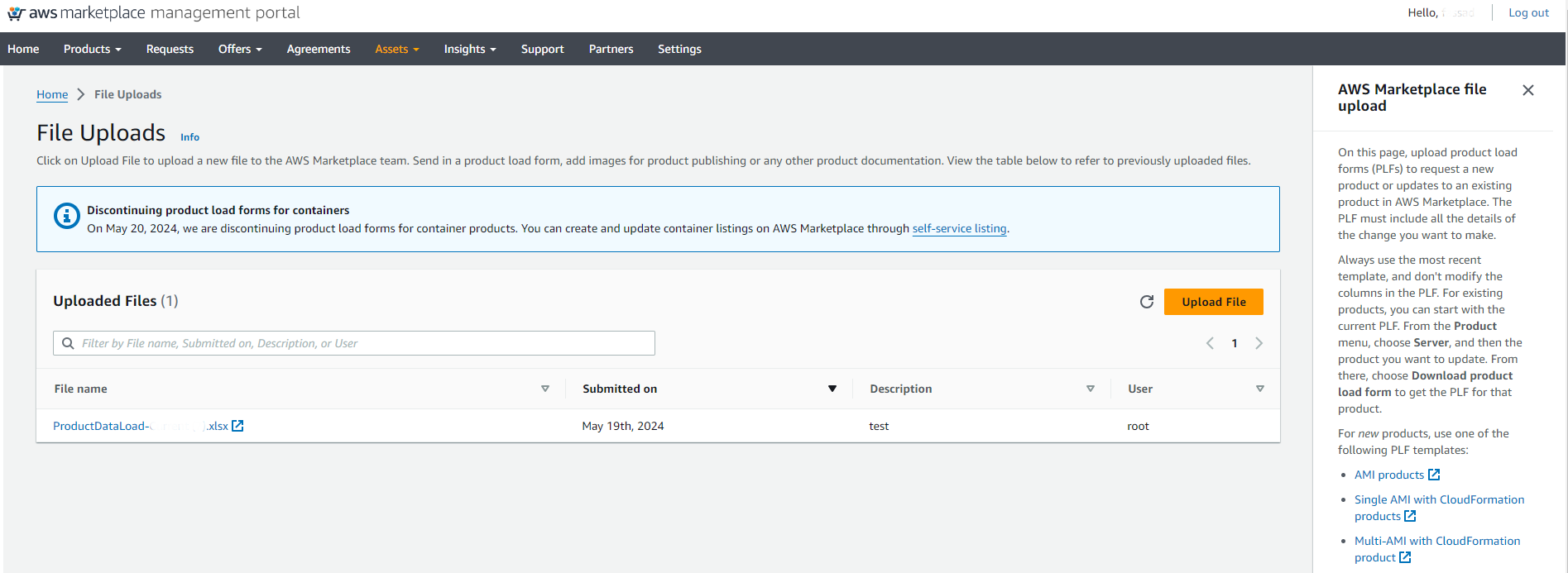Open the Info link beside File Uploads
1568x573 pixels.
pos(190,137)
